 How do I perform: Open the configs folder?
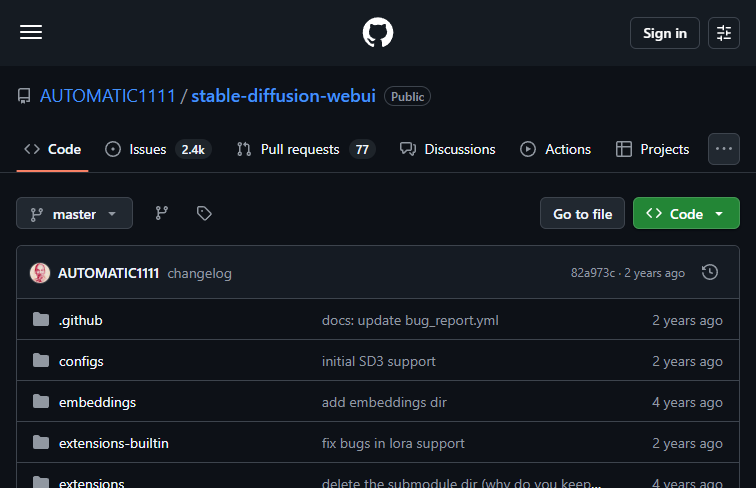click(81, 361)
